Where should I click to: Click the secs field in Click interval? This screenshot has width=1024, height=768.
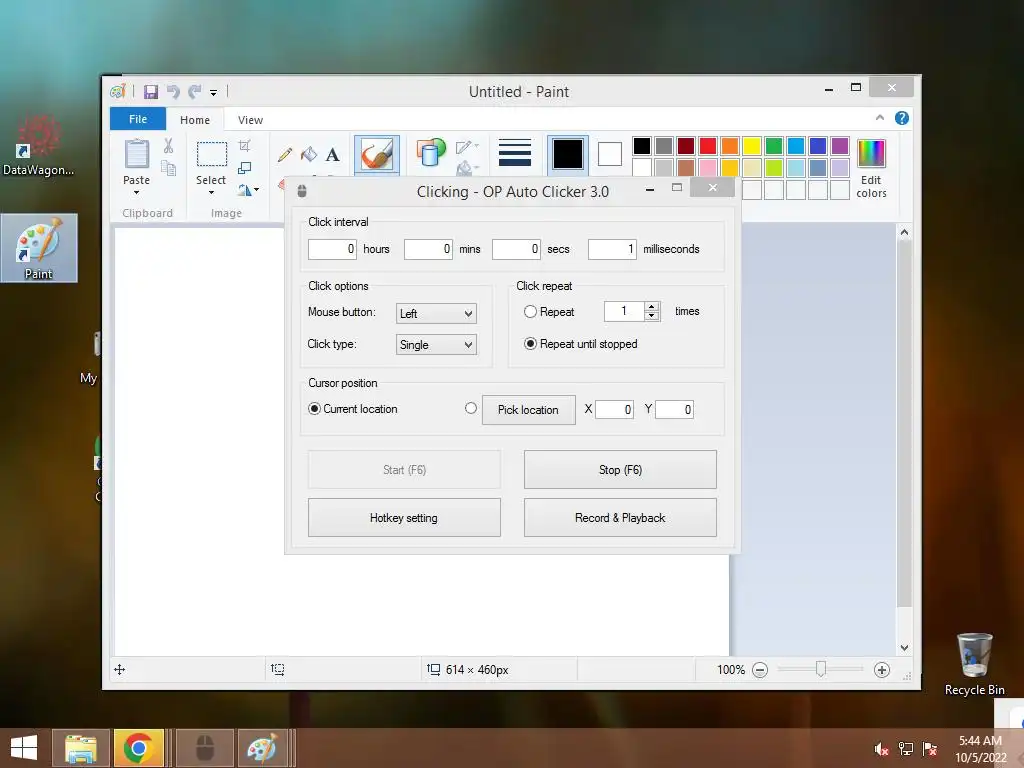516,249
